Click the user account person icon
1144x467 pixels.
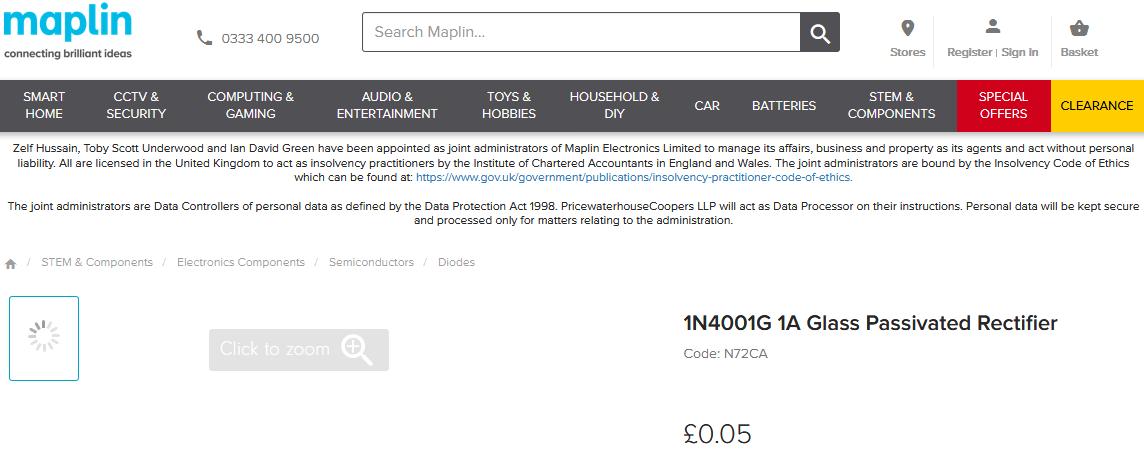click(992, 27)
